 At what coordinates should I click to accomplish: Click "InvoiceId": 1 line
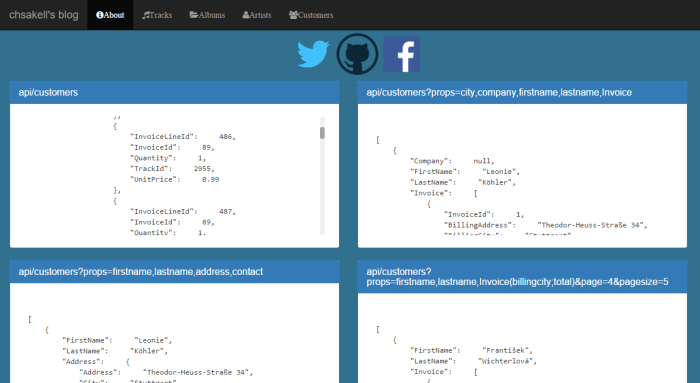click(x=484, y=214)
